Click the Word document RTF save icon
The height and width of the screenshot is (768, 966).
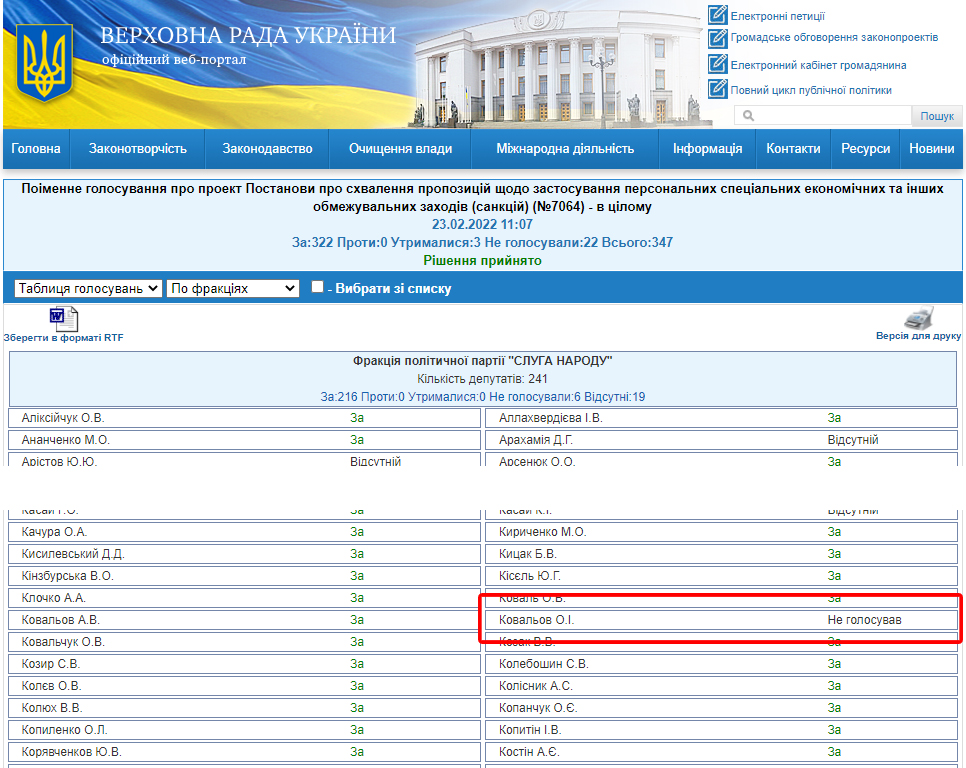point(63,319)
